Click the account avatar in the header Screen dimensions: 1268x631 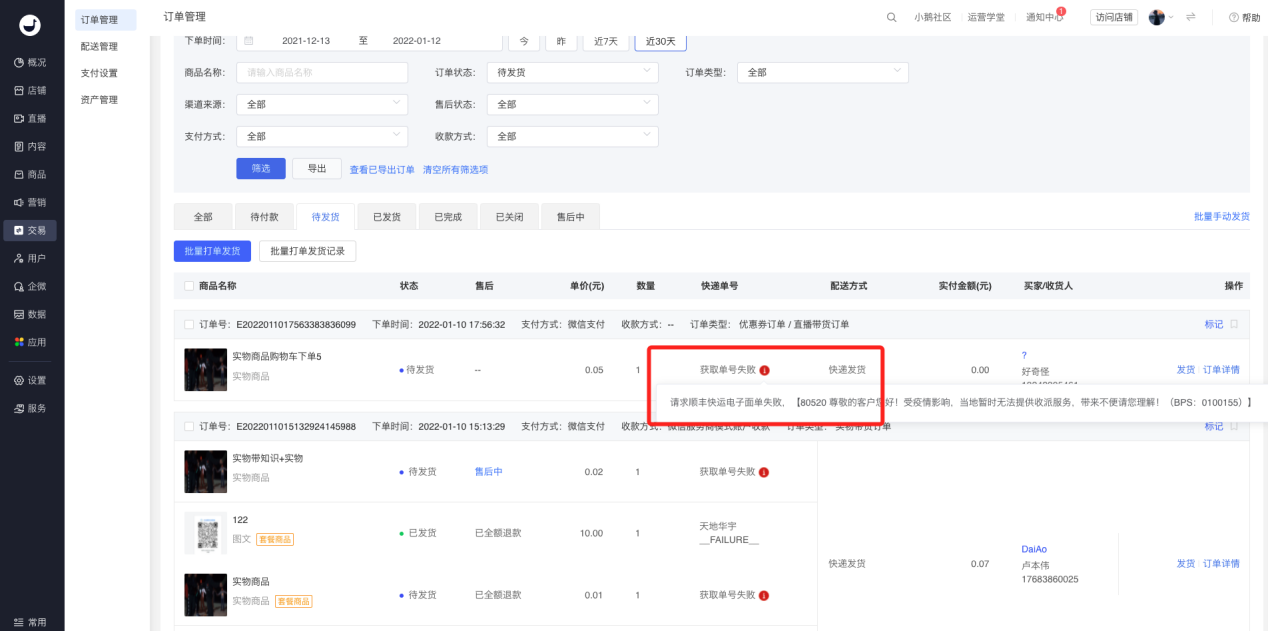tap(1157, 17)
